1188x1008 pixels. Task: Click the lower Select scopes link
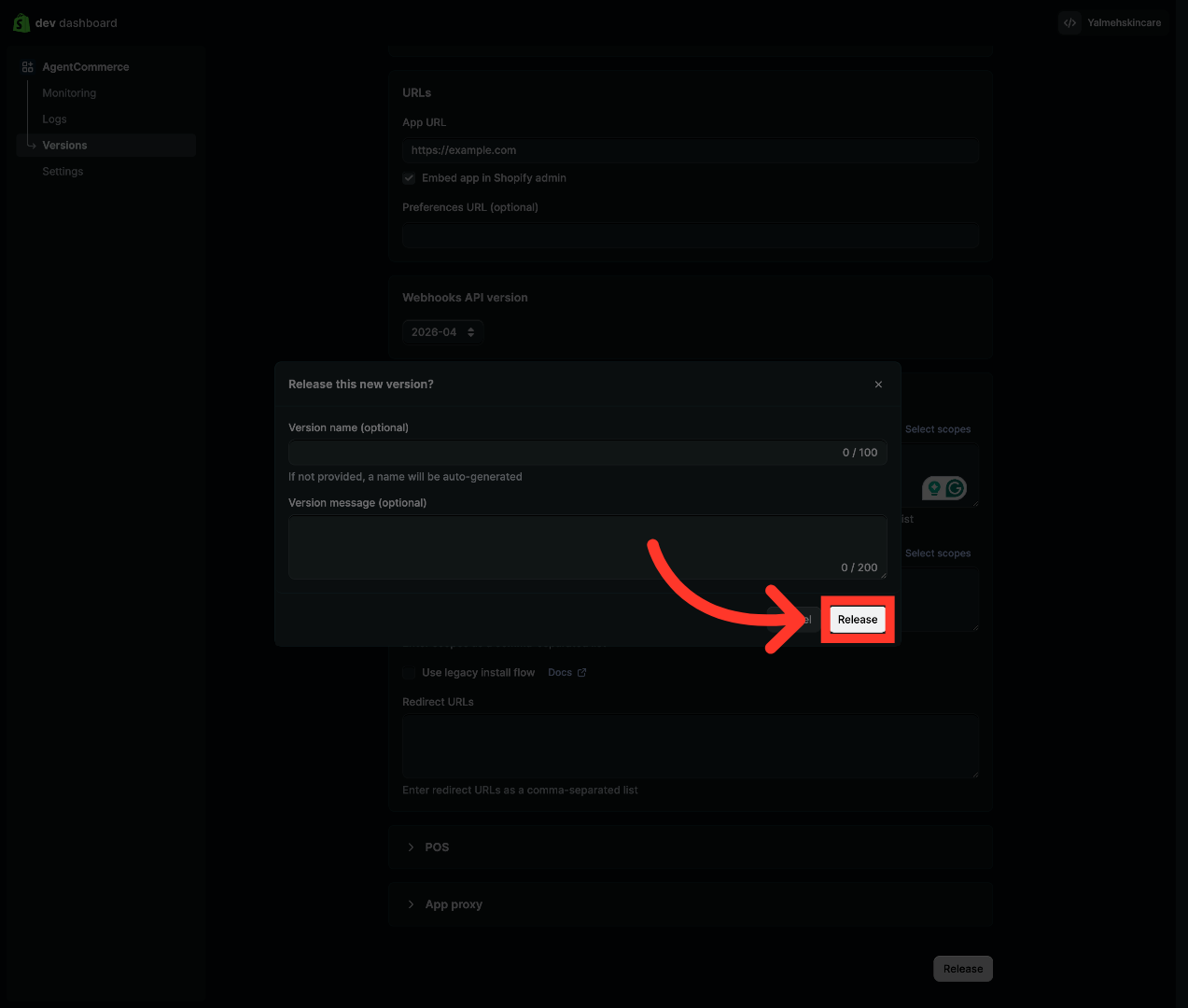(x=938, y=553)
